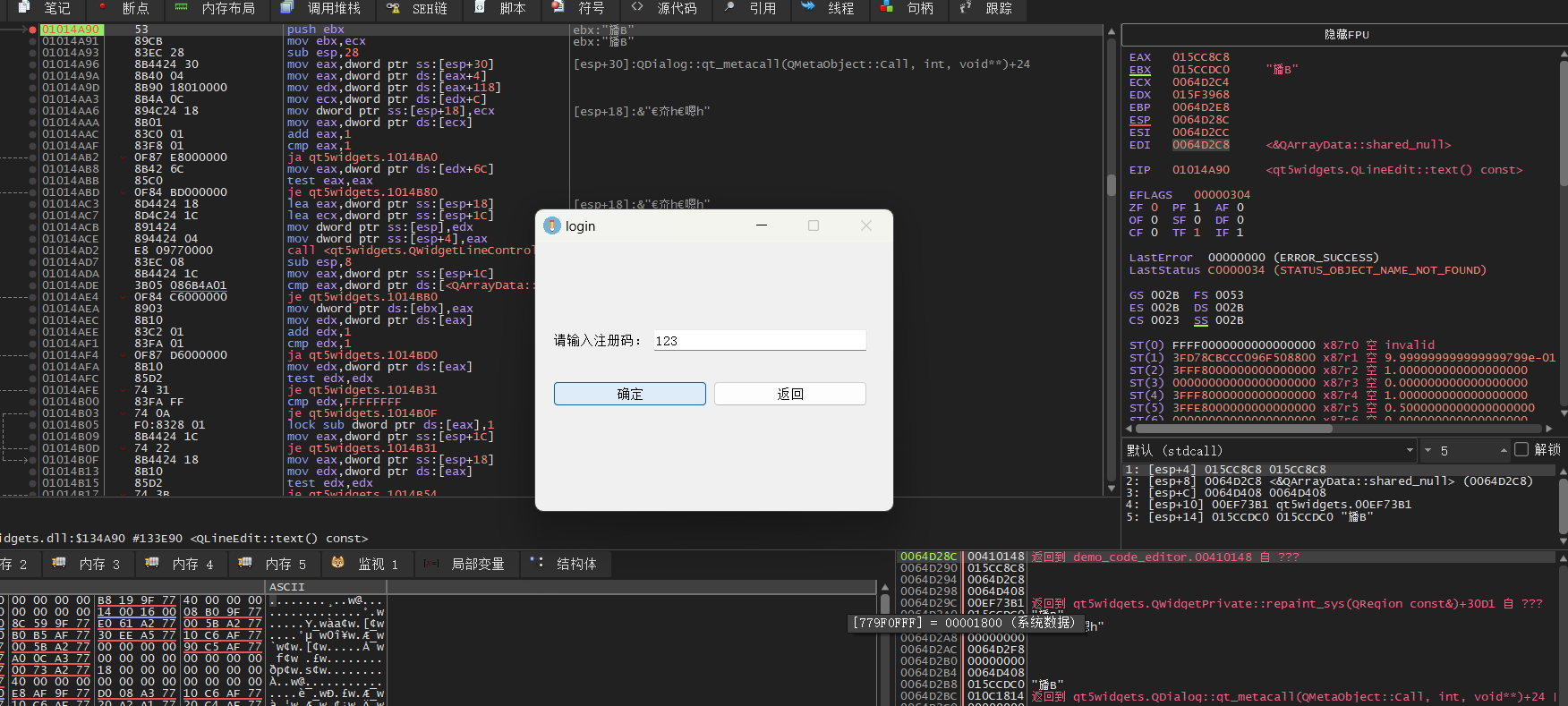The width and height of the screenshot is (1568, 706).
Task: Toggle breakpoint bullet at address 01014A90
Action: pos(33,30)
